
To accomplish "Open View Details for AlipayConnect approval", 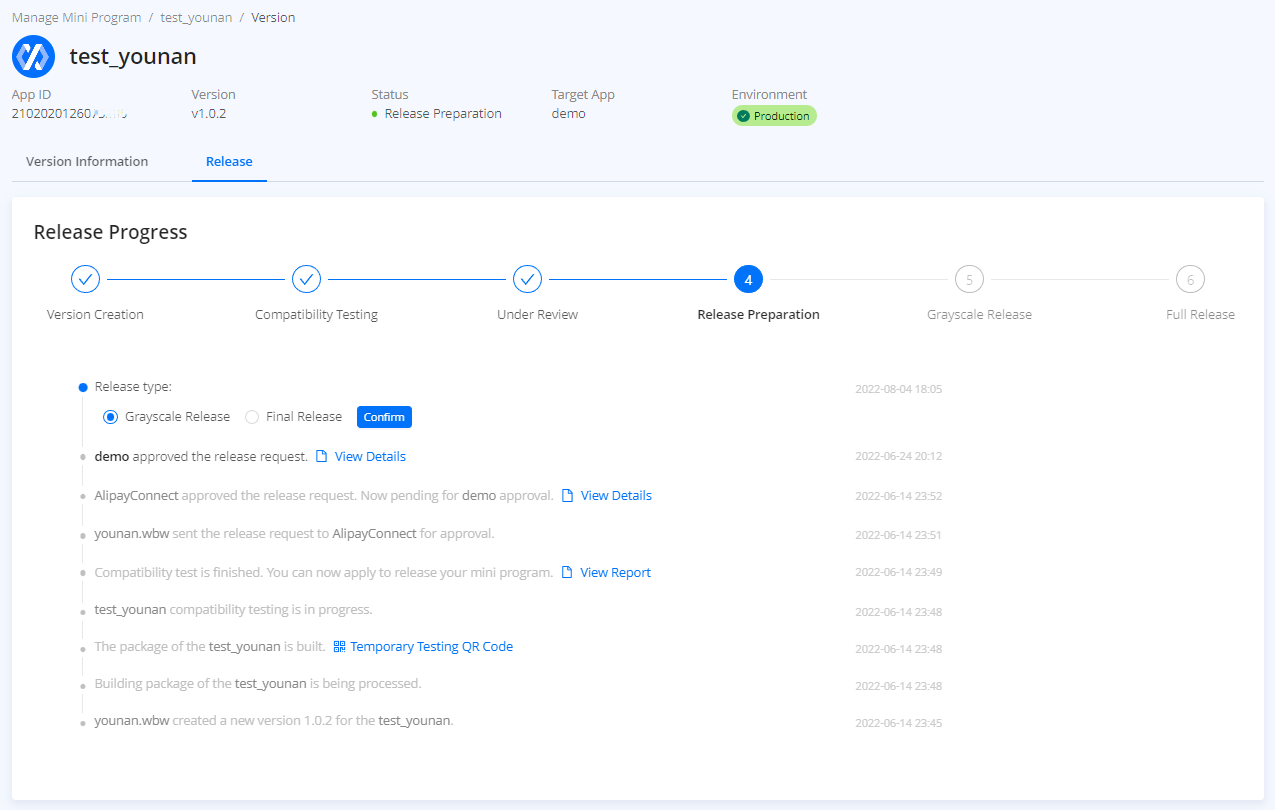I will [x=616, y=496].
